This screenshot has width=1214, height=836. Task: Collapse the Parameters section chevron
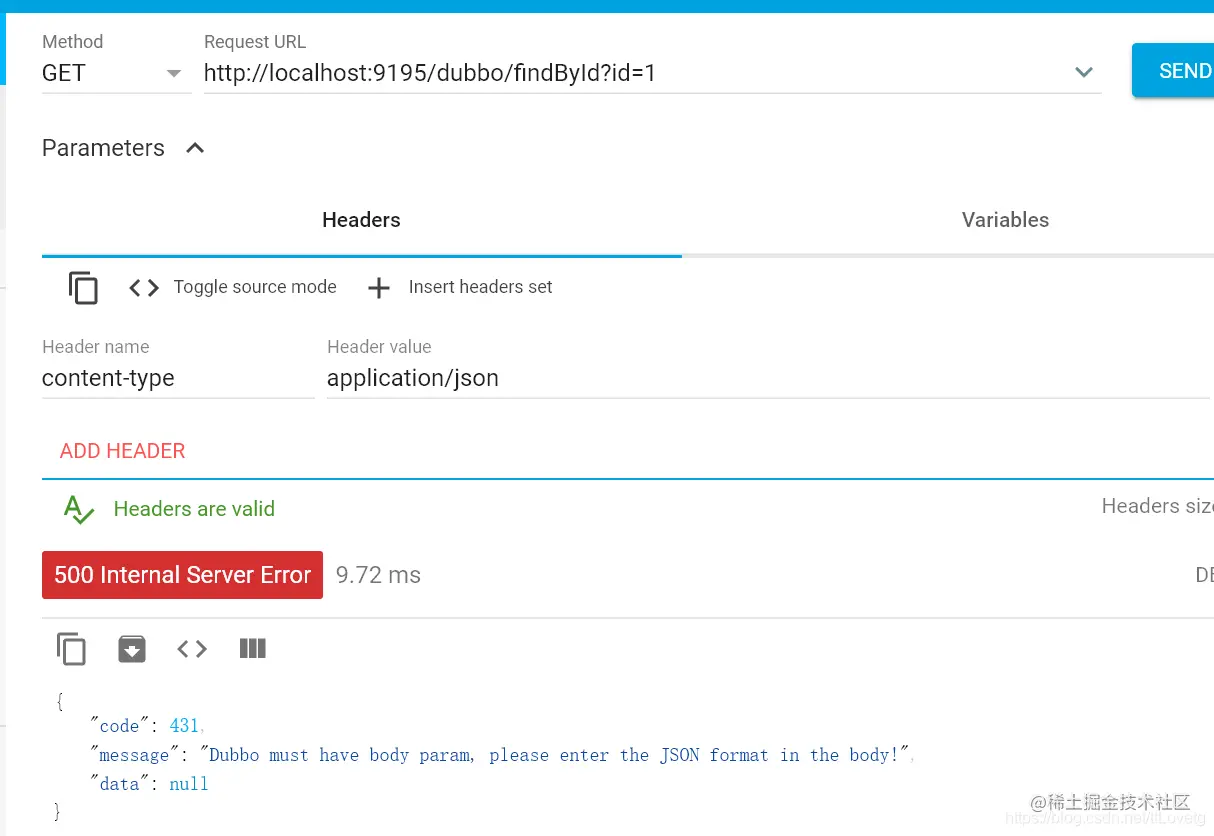[195, 148]
